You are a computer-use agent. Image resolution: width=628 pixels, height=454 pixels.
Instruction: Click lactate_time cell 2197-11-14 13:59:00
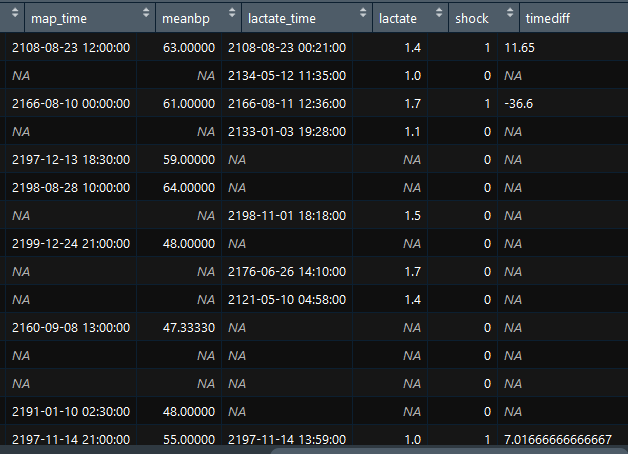(x=287, y=440)
